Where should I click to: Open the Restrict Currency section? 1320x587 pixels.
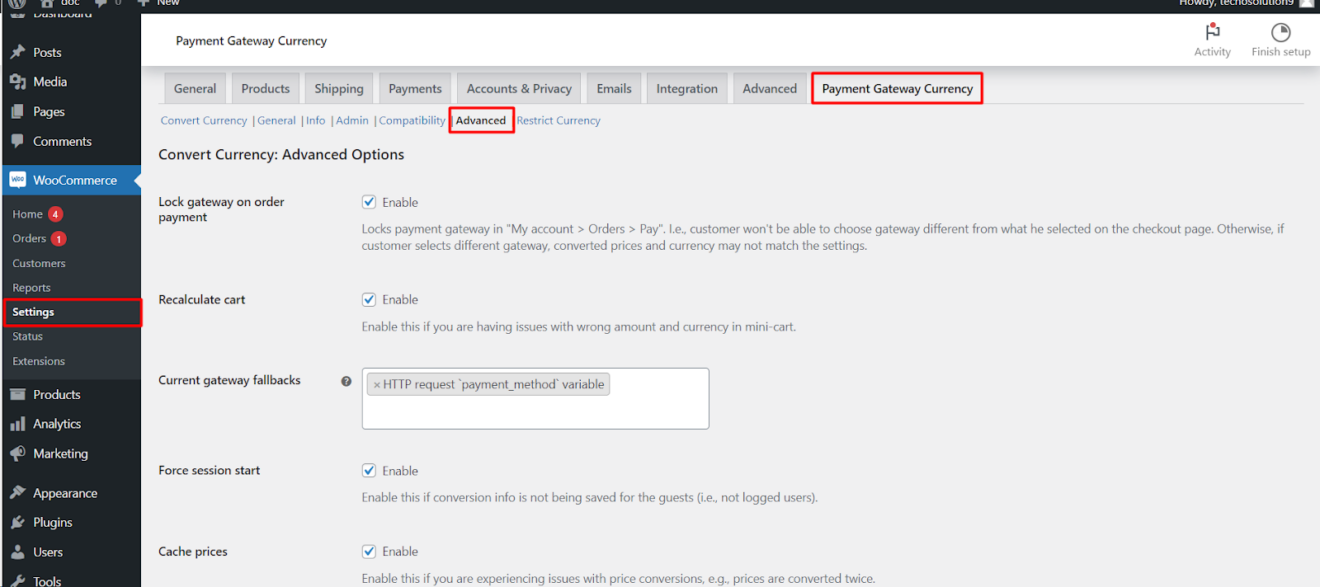coord(558,120)
